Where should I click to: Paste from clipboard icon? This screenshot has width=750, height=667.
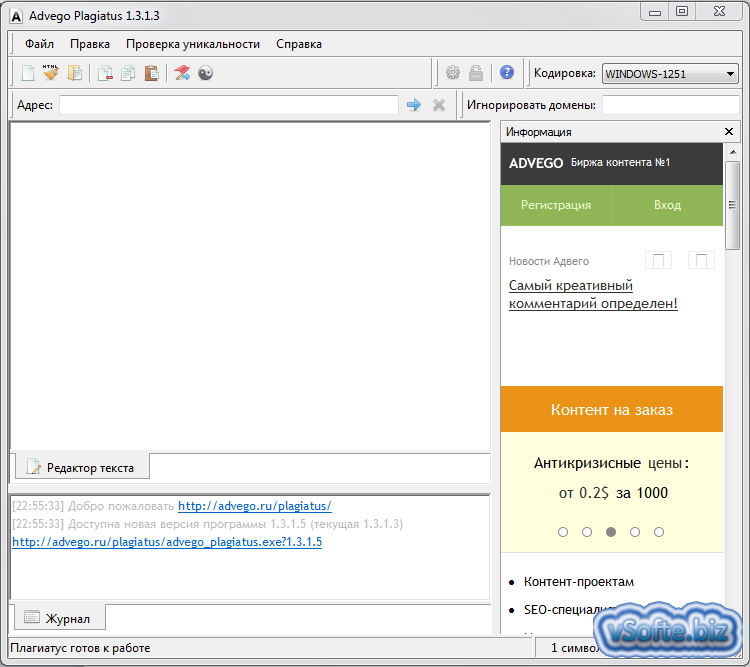click(x=152, y=73)
